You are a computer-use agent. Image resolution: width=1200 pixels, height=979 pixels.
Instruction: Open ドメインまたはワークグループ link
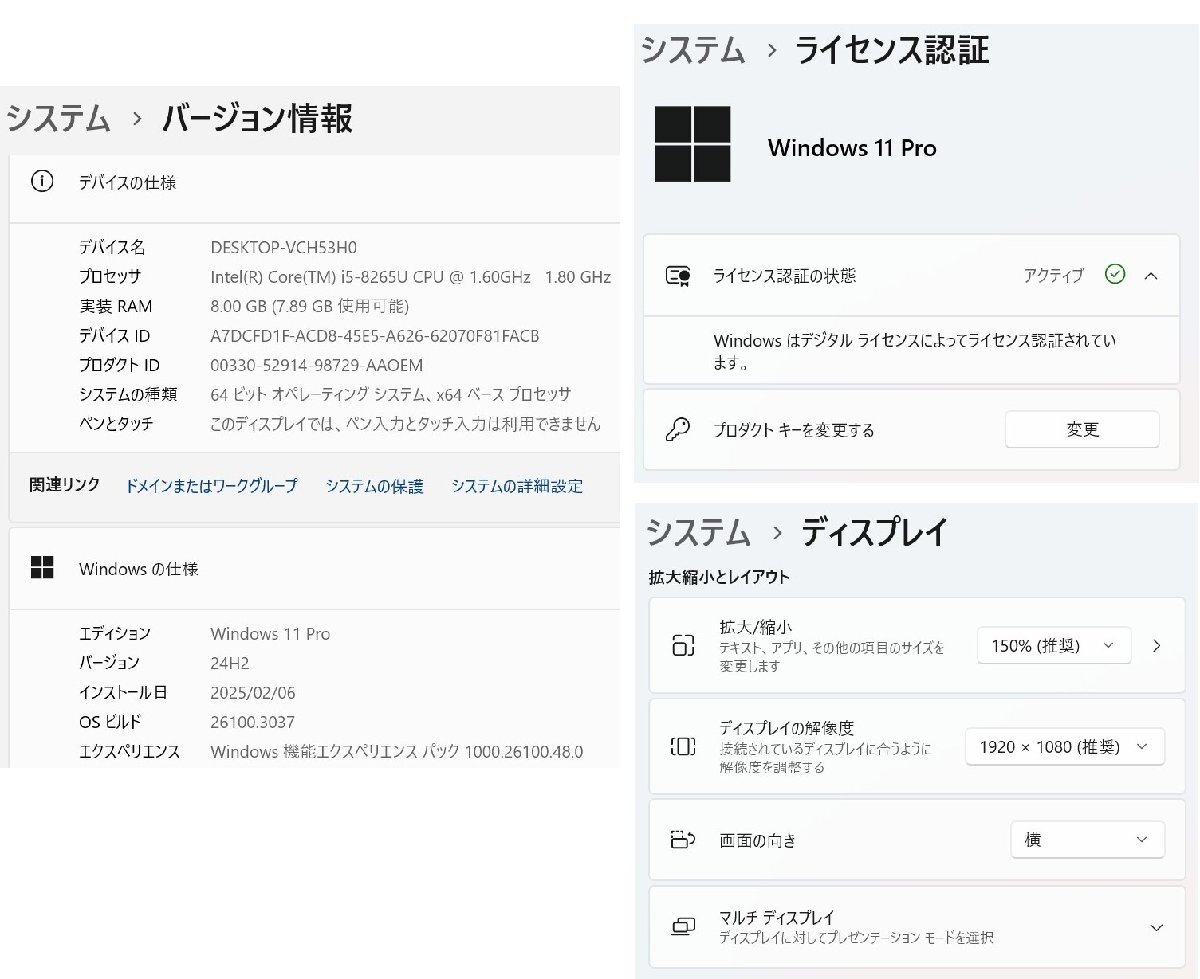point(210,486)
